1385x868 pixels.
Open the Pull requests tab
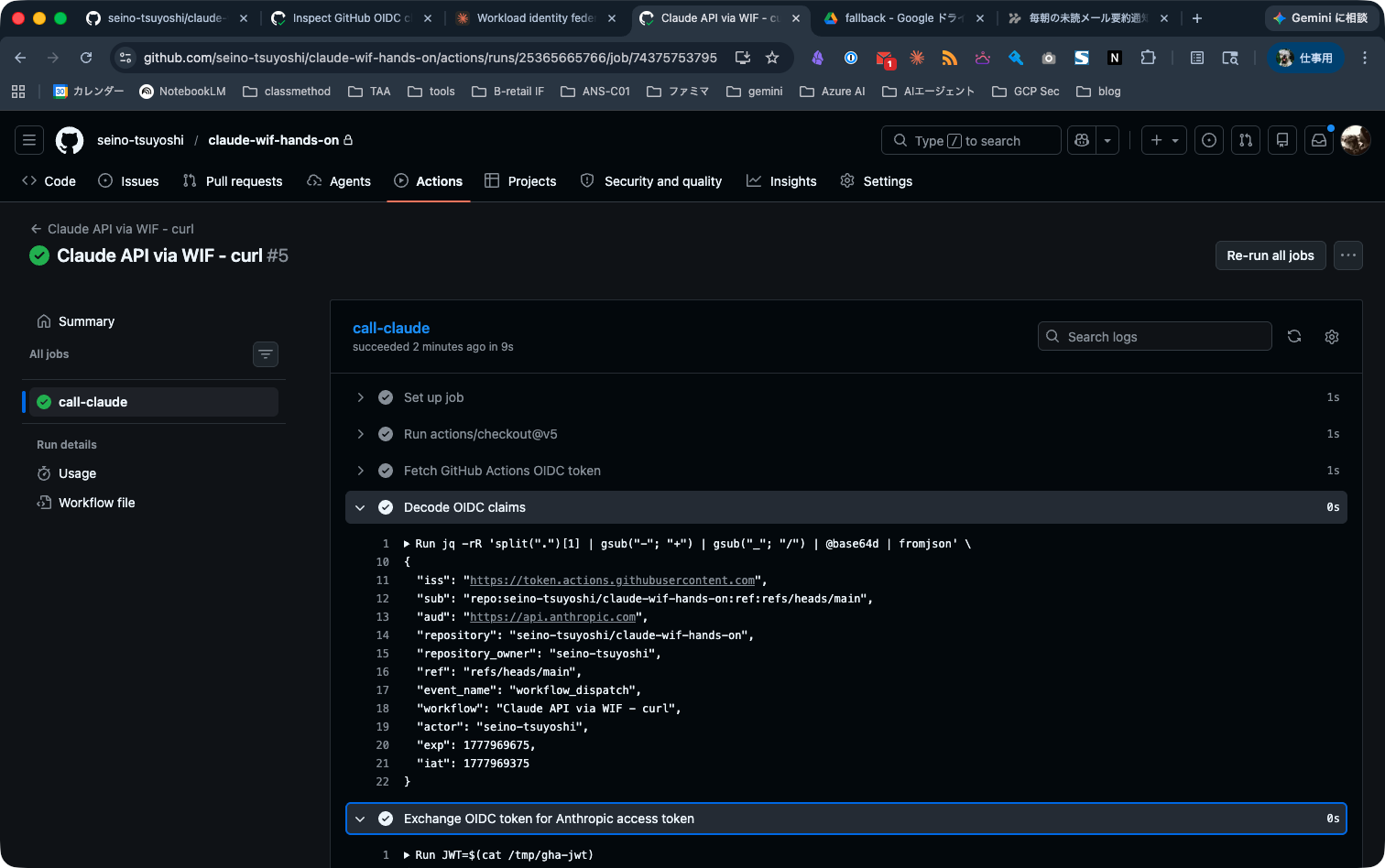coord(233,181)
